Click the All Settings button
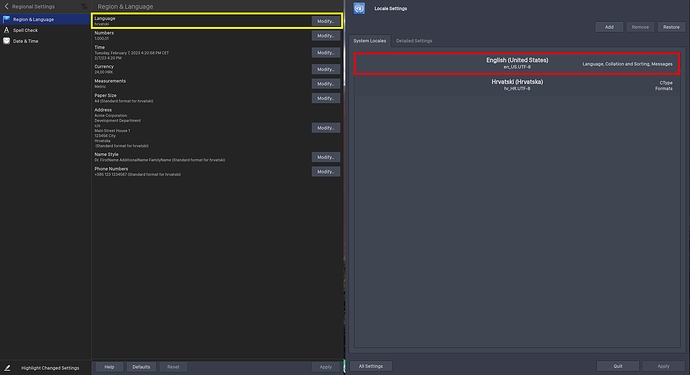Screen dimensions: 690x375 [371, 366]
